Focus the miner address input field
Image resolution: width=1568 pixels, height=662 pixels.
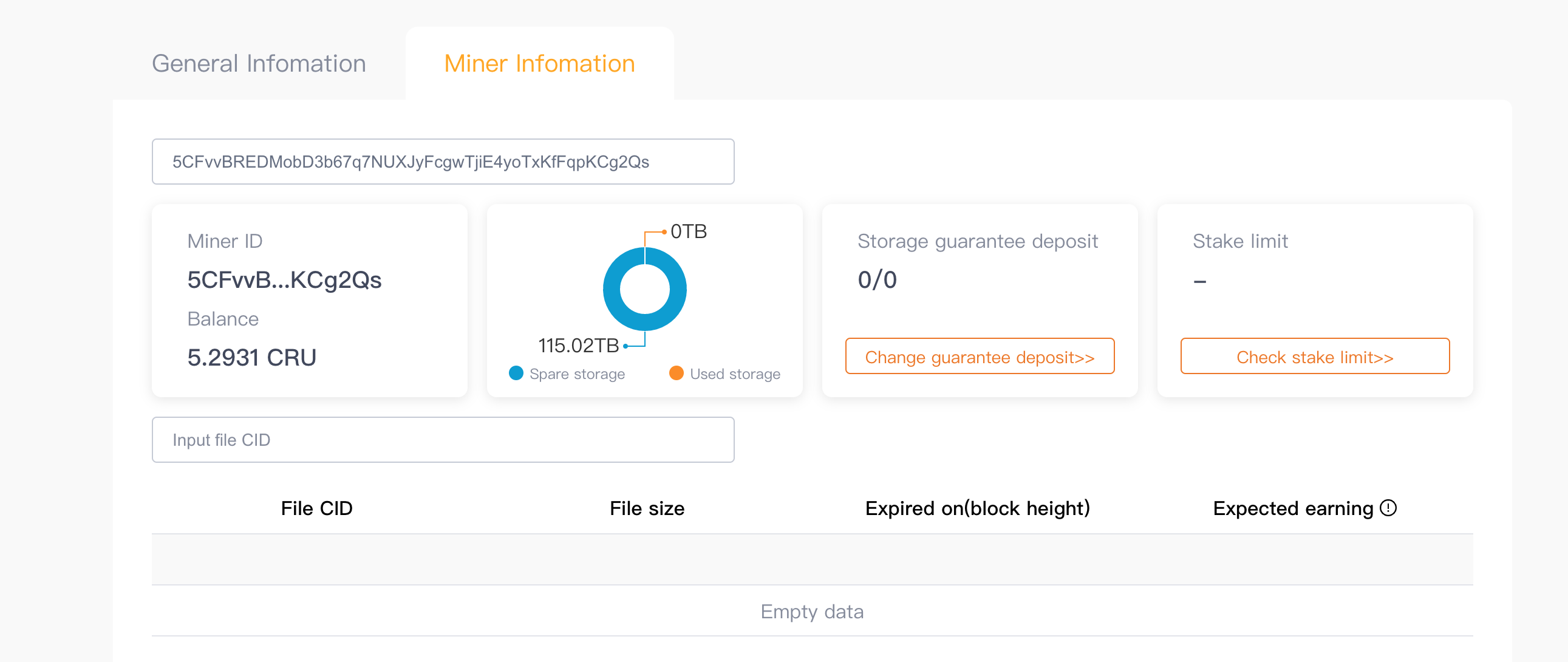pyautogui.click(x=443, y=162)
